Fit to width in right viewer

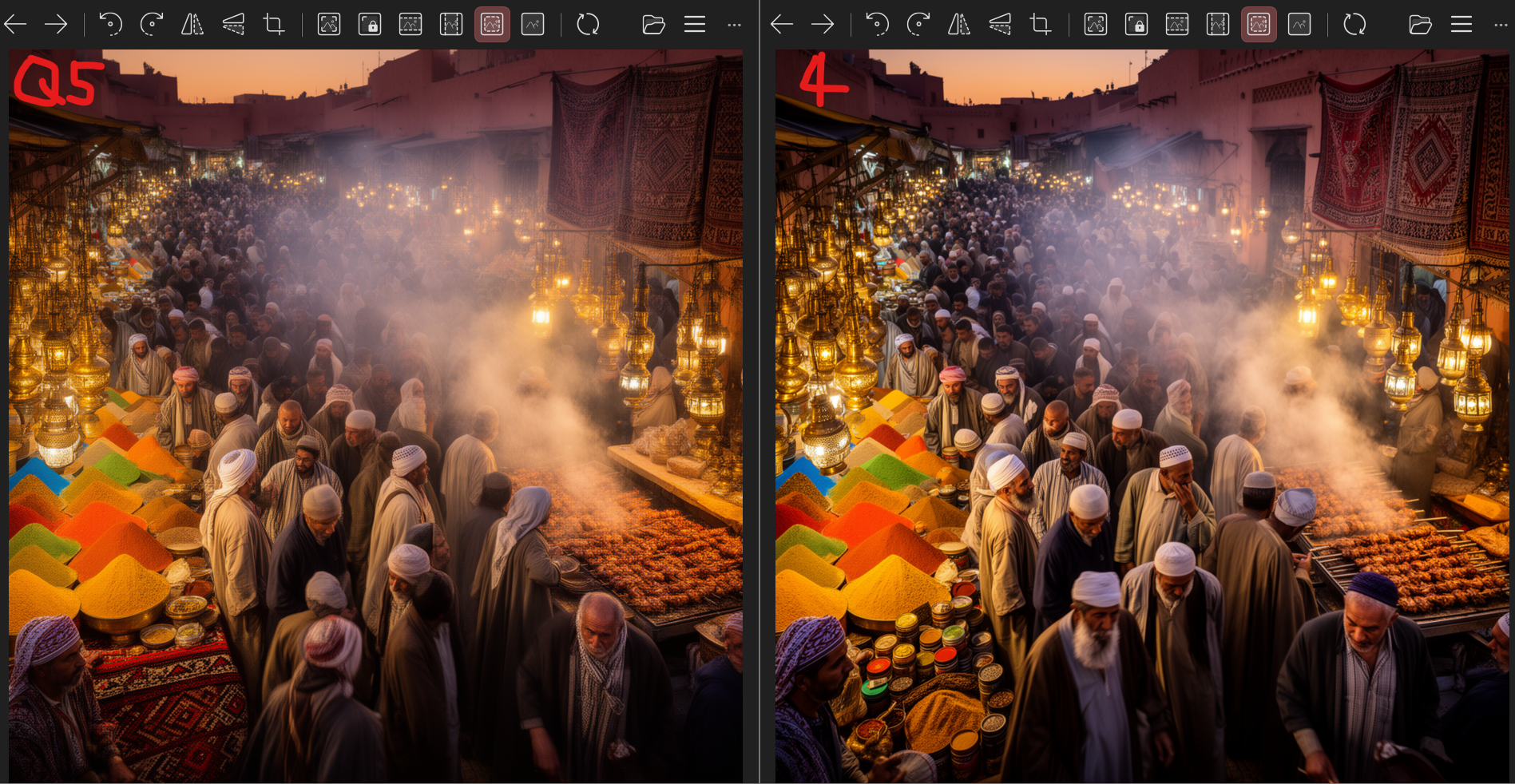(1177, 25)
